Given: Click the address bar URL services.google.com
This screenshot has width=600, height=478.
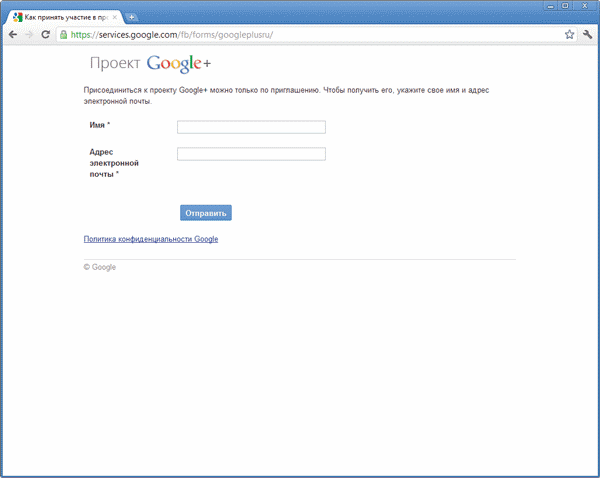Looking at the screenshot, I should click(x=172, y=35).
